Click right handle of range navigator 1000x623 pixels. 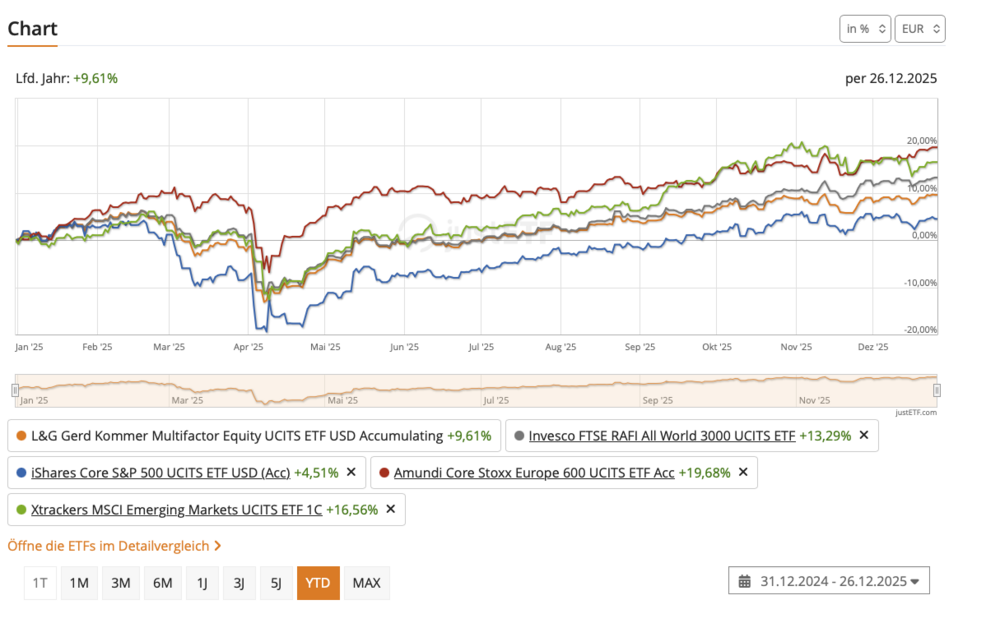click(x=937, y=389)
